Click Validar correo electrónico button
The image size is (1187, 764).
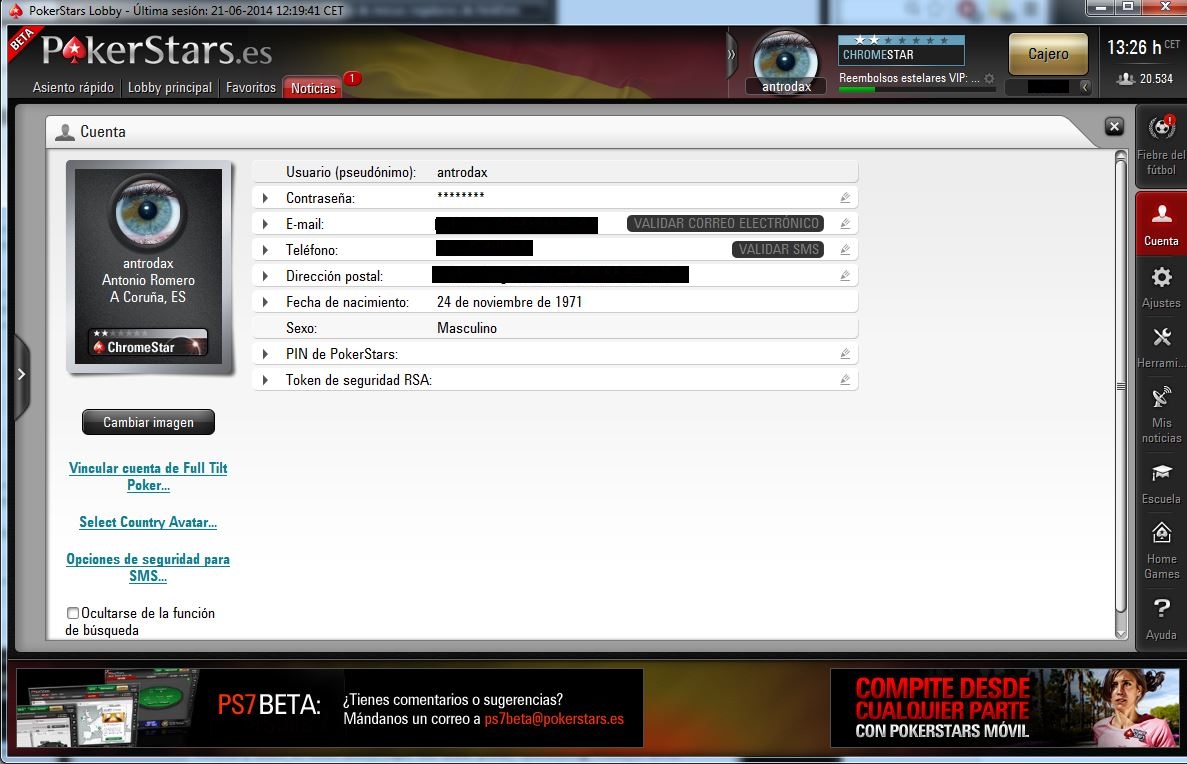[725, 223]
